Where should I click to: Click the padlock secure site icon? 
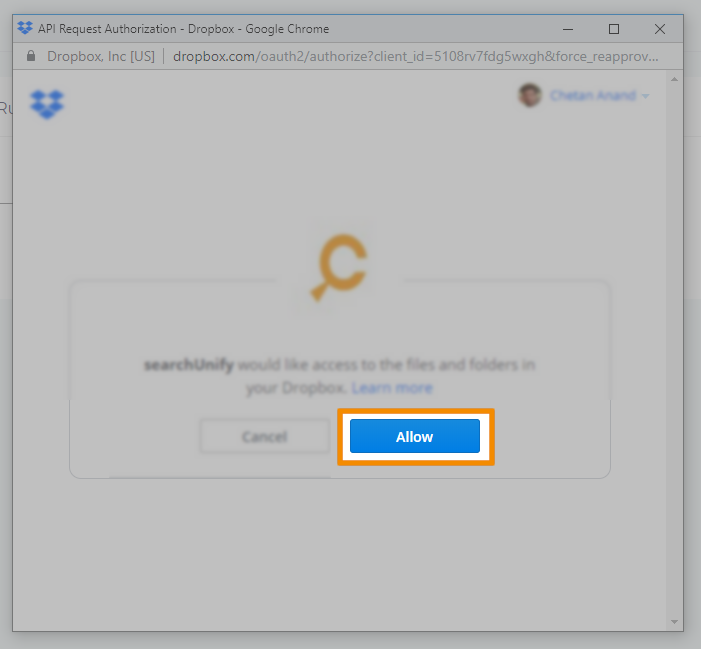coord(31,56)
